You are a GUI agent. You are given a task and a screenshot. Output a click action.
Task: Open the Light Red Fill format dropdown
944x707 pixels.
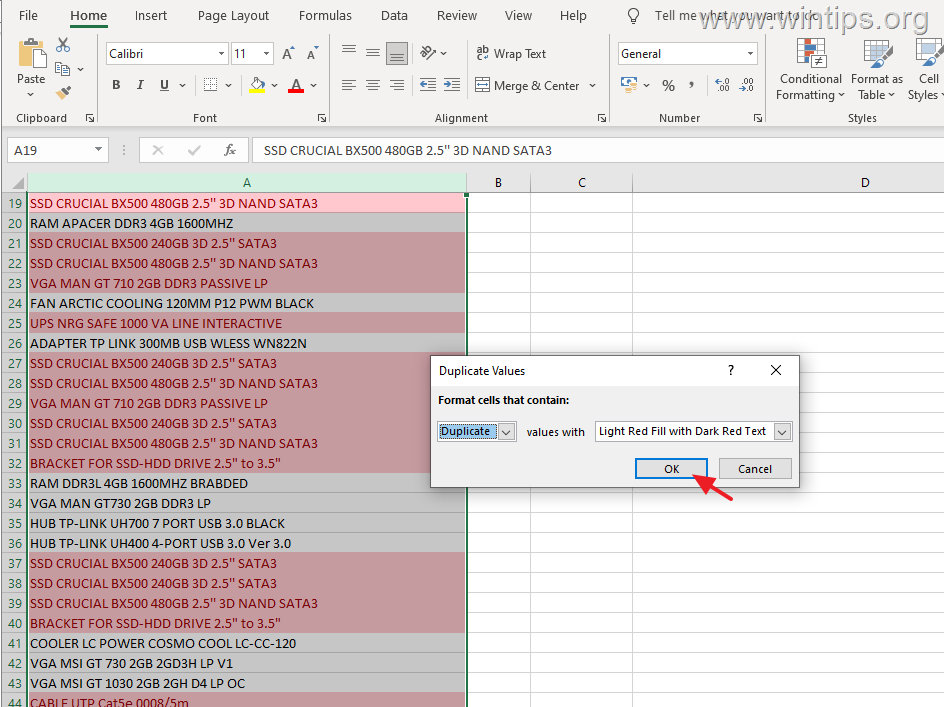(782, 432)
